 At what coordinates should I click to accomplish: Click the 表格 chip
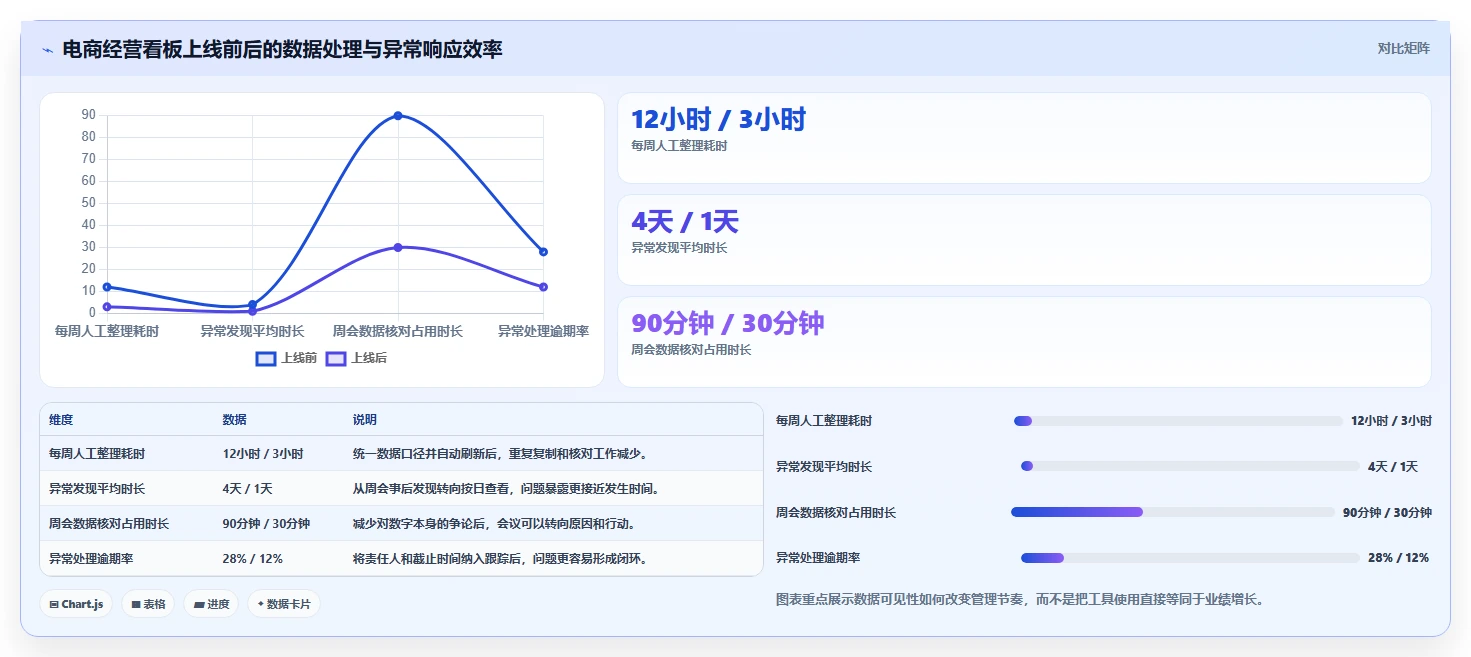point(148,604)
